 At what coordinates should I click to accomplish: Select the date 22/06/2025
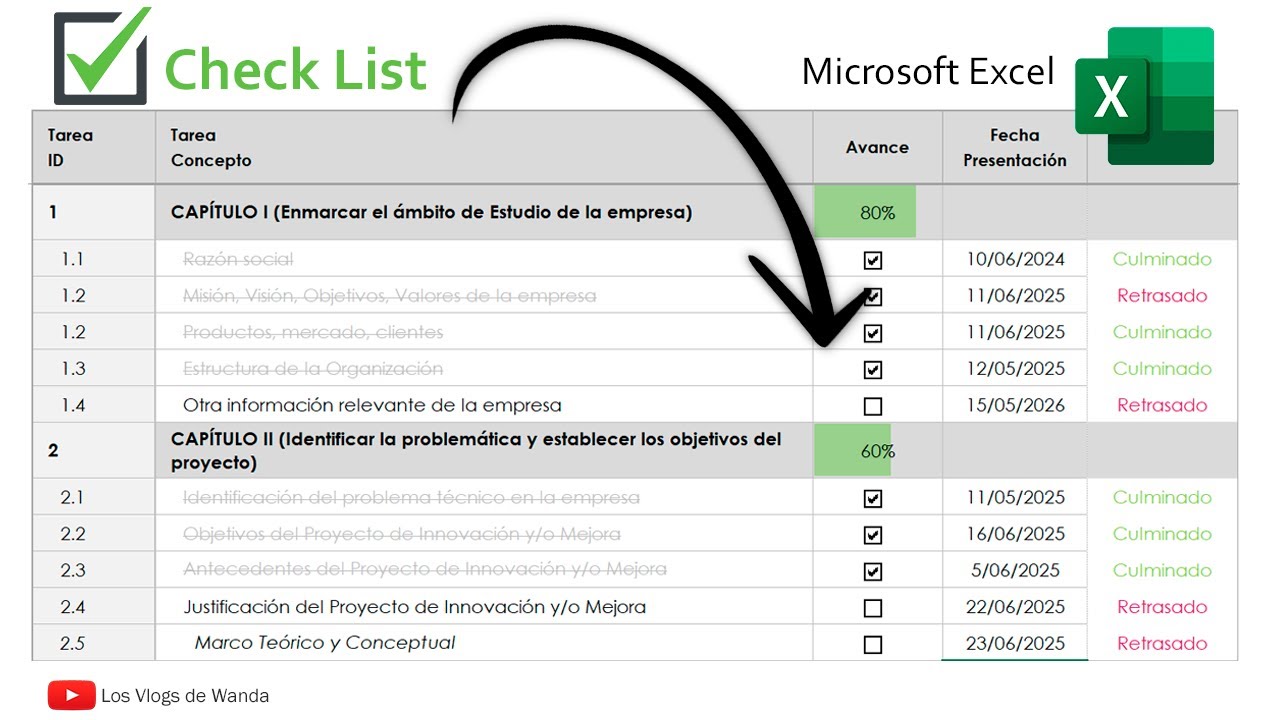point(1015,606)
